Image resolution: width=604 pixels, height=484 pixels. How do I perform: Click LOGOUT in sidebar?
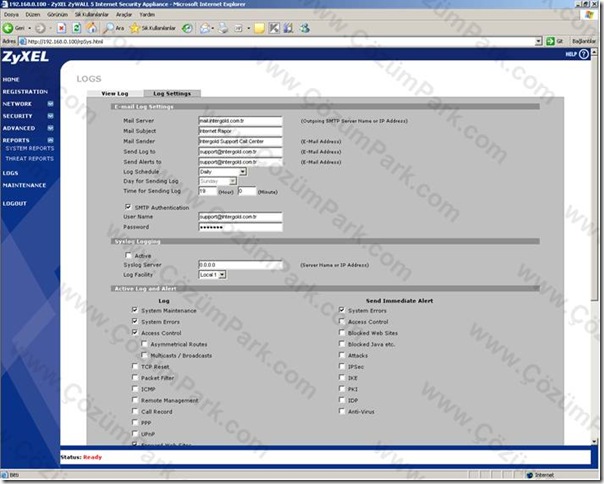(15, 203)
